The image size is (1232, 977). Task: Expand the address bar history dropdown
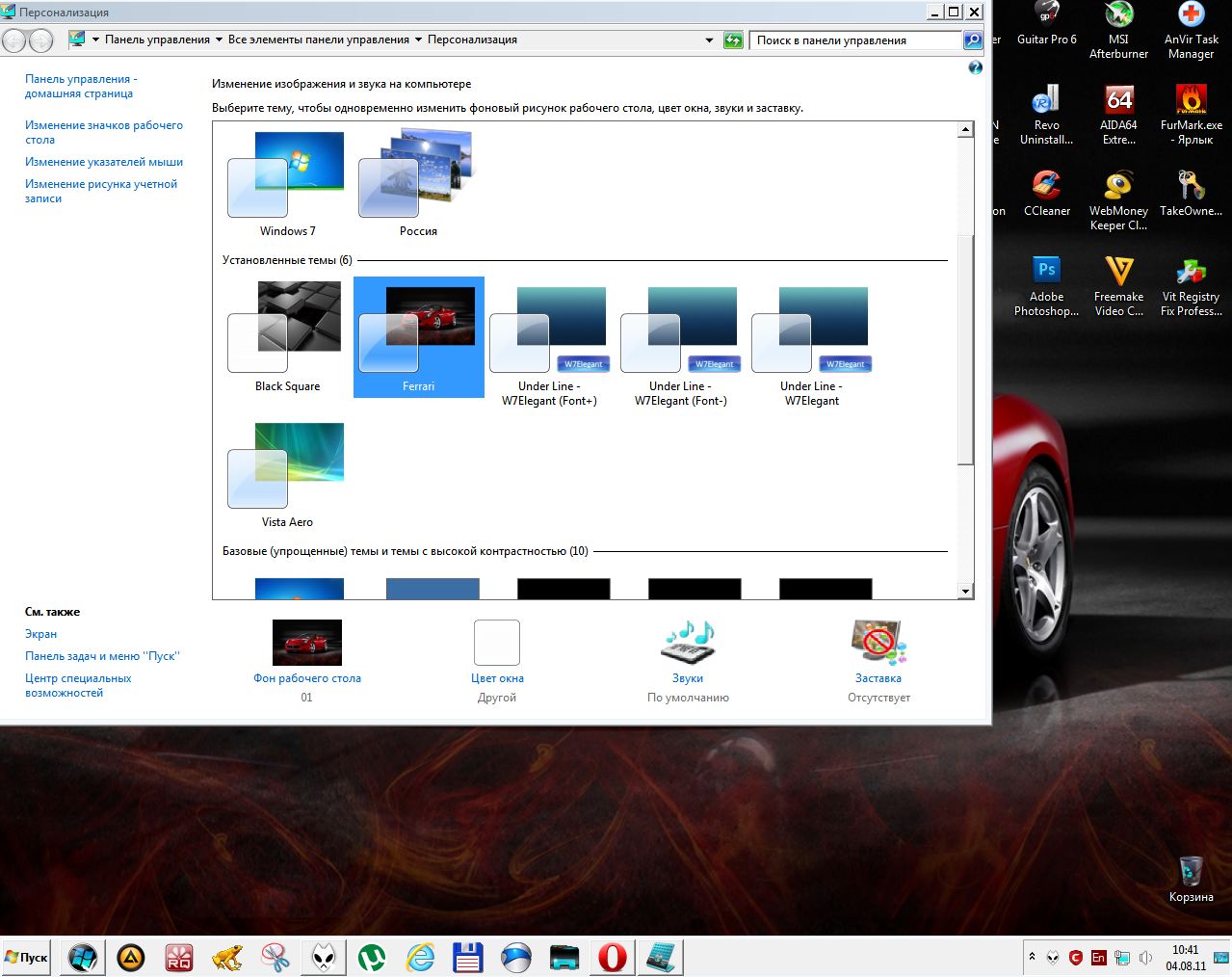coord(710,40)
